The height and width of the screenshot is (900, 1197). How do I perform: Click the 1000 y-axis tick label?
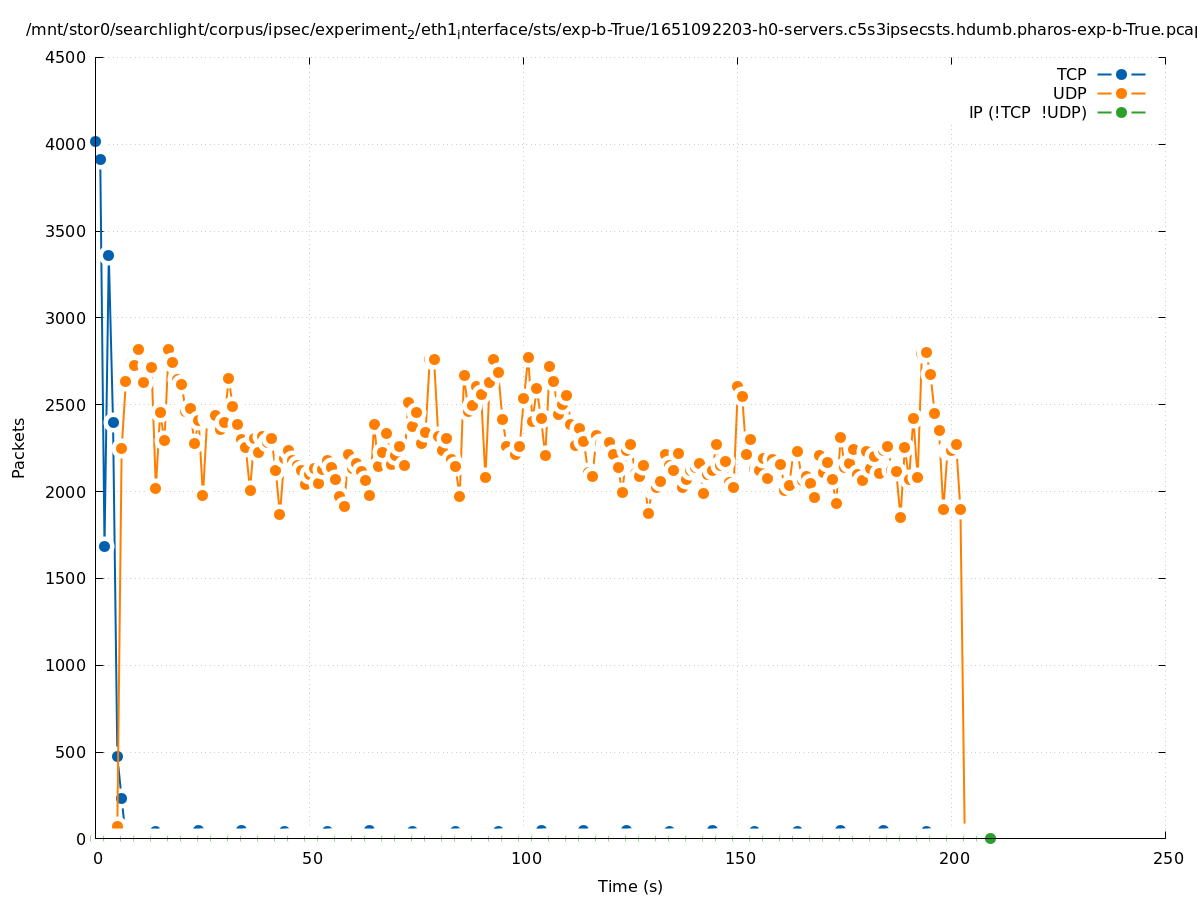coord(66,665)
